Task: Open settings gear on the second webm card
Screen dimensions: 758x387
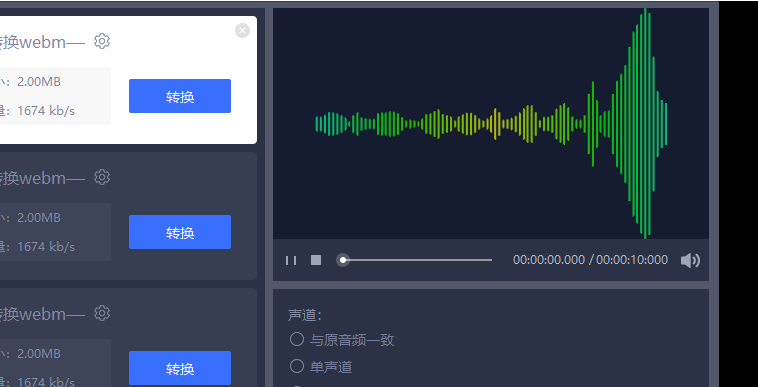Action: (102, 177)
